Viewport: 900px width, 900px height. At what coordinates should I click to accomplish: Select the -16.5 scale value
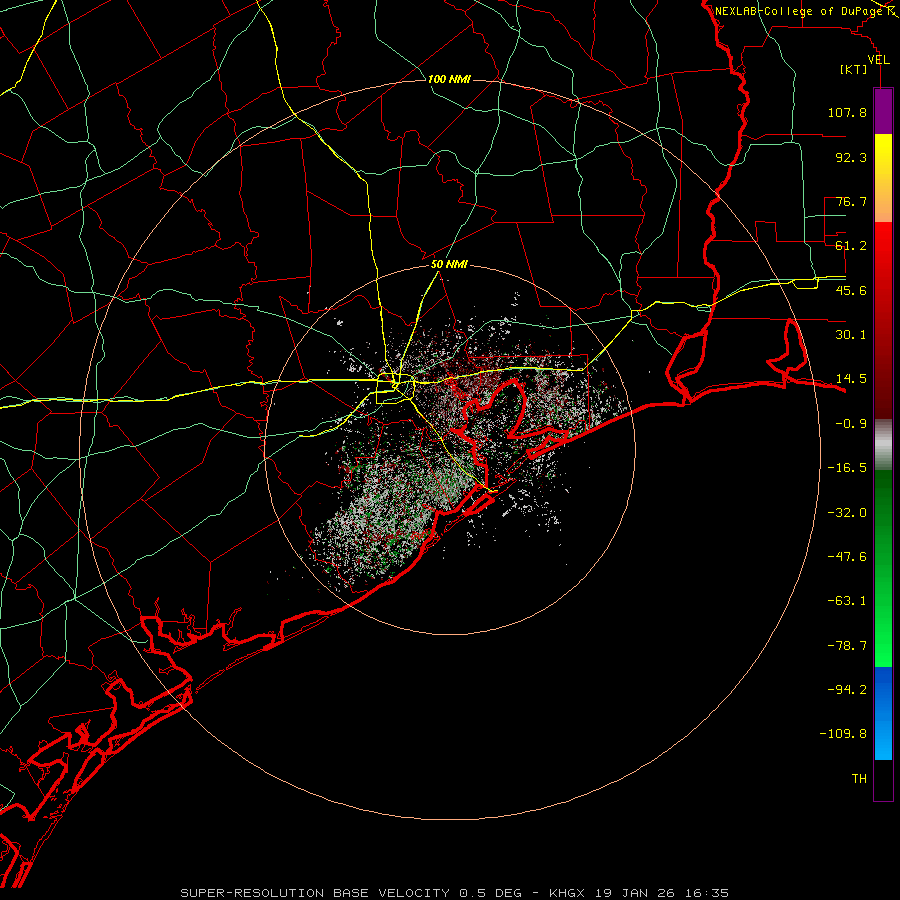coord(847,468)
